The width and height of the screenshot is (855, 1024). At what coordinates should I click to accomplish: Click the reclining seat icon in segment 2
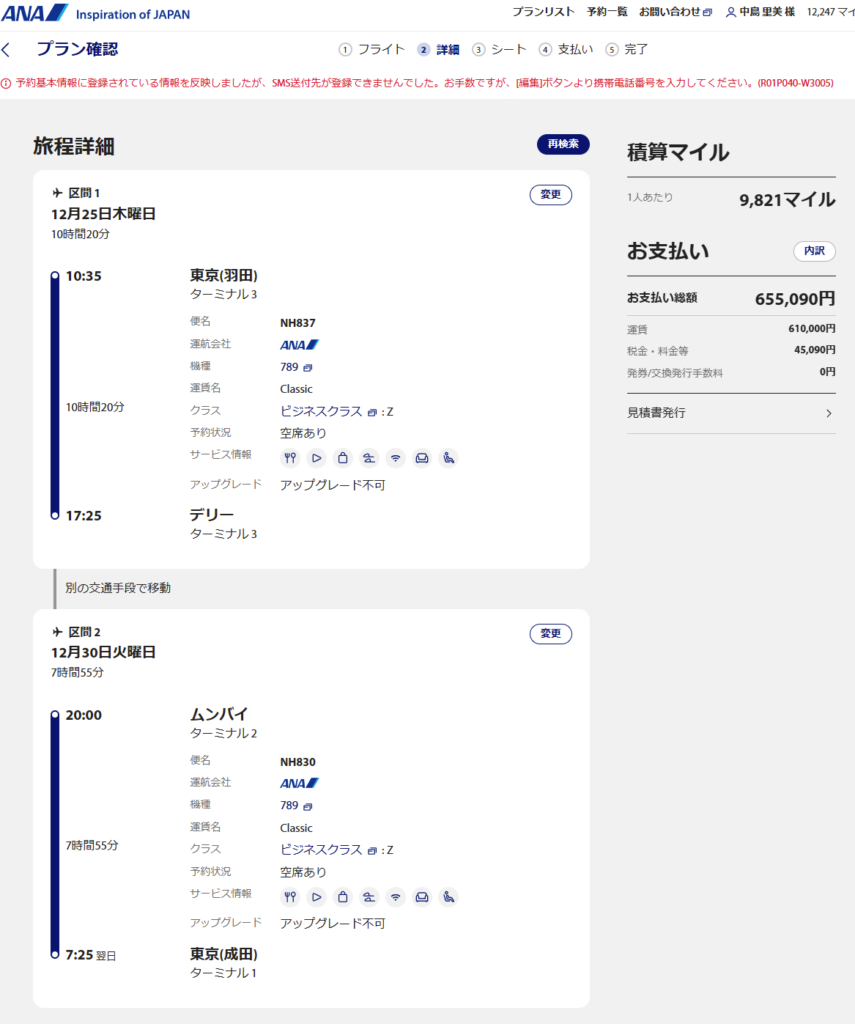(448, 897)
